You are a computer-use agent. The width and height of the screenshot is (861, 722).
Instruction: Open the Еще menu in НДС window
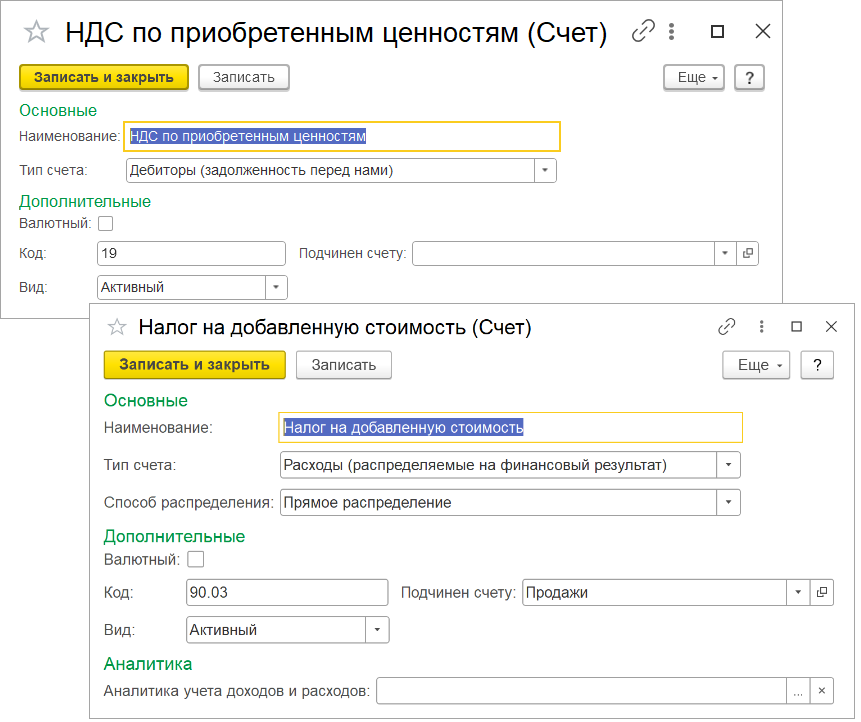pos(695,77)
